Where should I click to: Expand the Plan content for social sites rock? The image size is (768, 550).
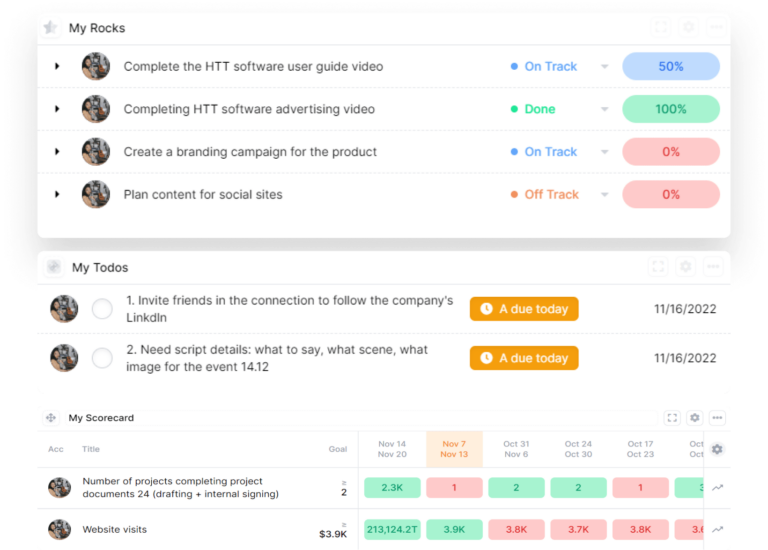(57, 194)
